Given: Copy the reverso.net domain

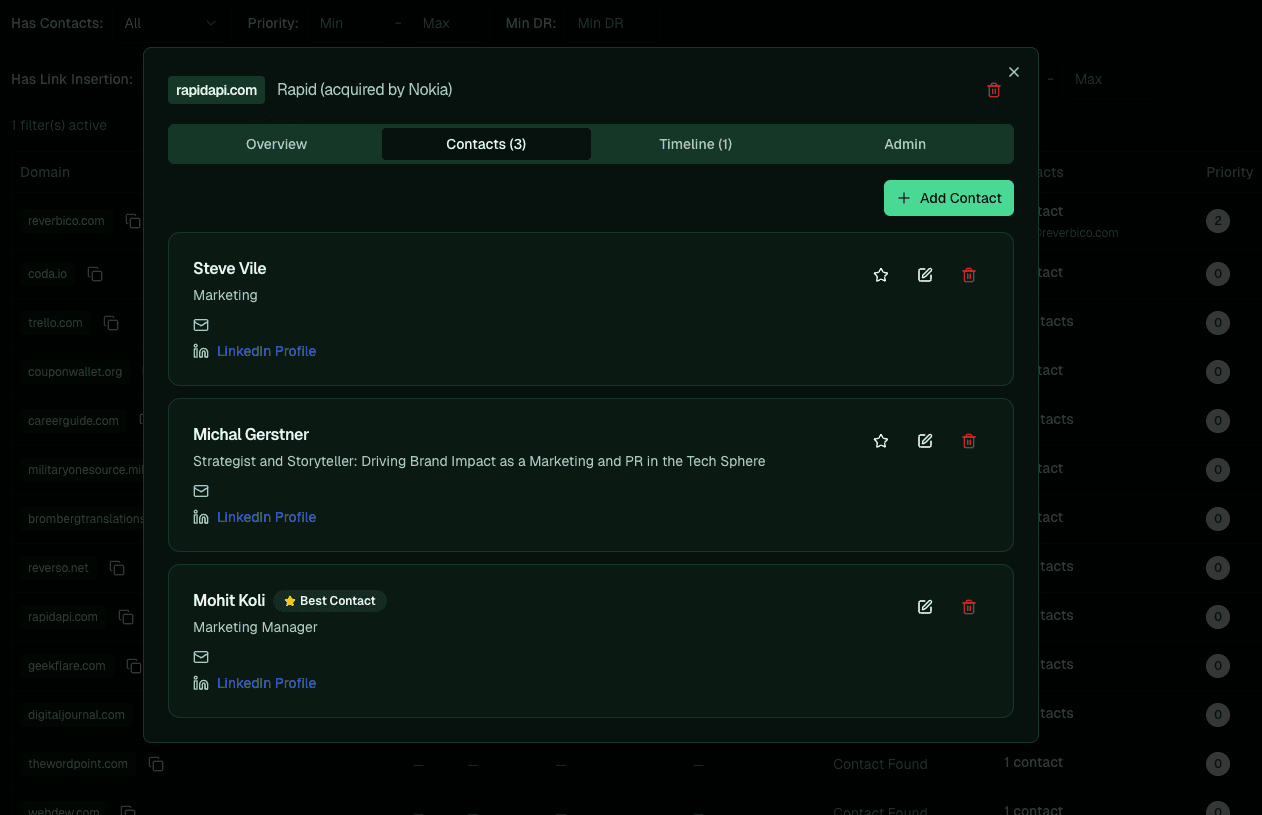Looking at the screenshot, I should (x=117, y=568).
